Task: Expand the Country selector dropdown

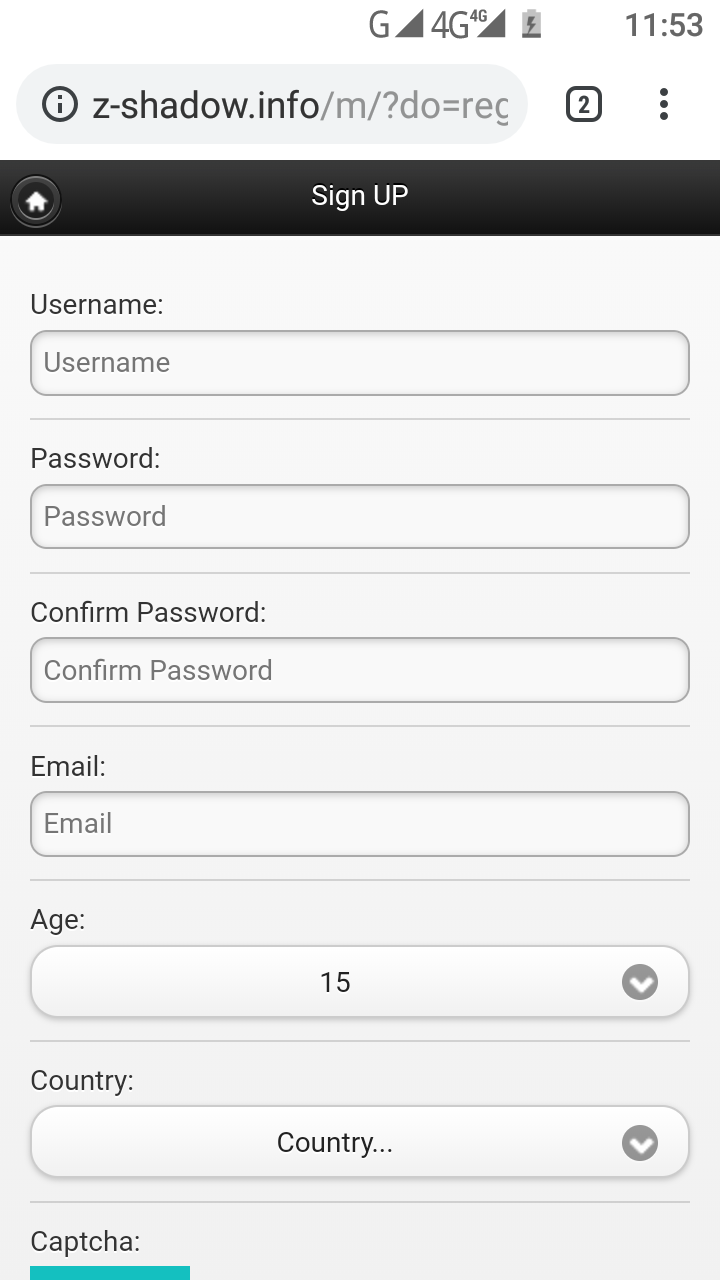Action: click(x=360, y=1142)
